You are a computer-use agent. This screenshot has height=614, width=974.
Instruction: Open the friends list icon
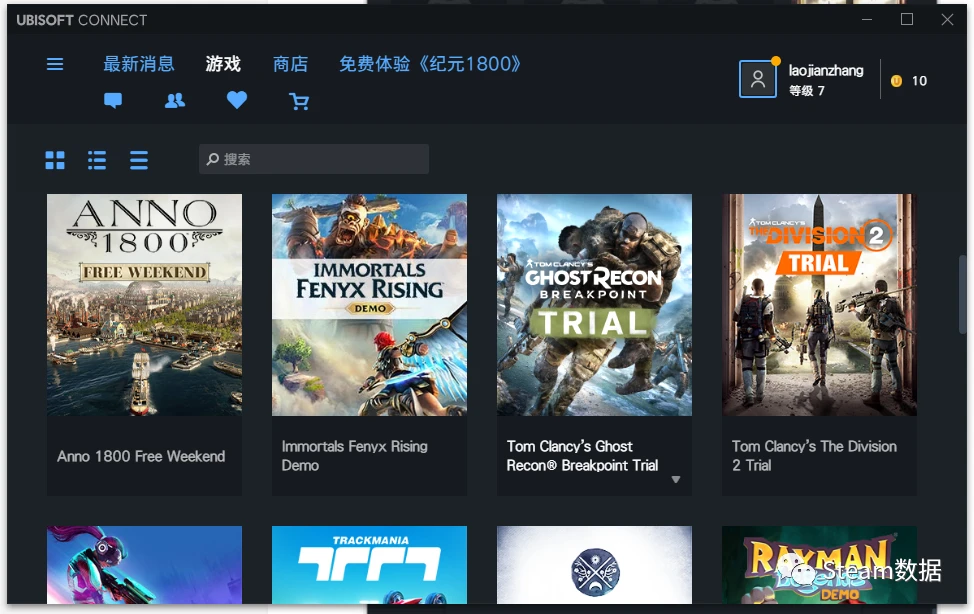click(x=175, y=101)
